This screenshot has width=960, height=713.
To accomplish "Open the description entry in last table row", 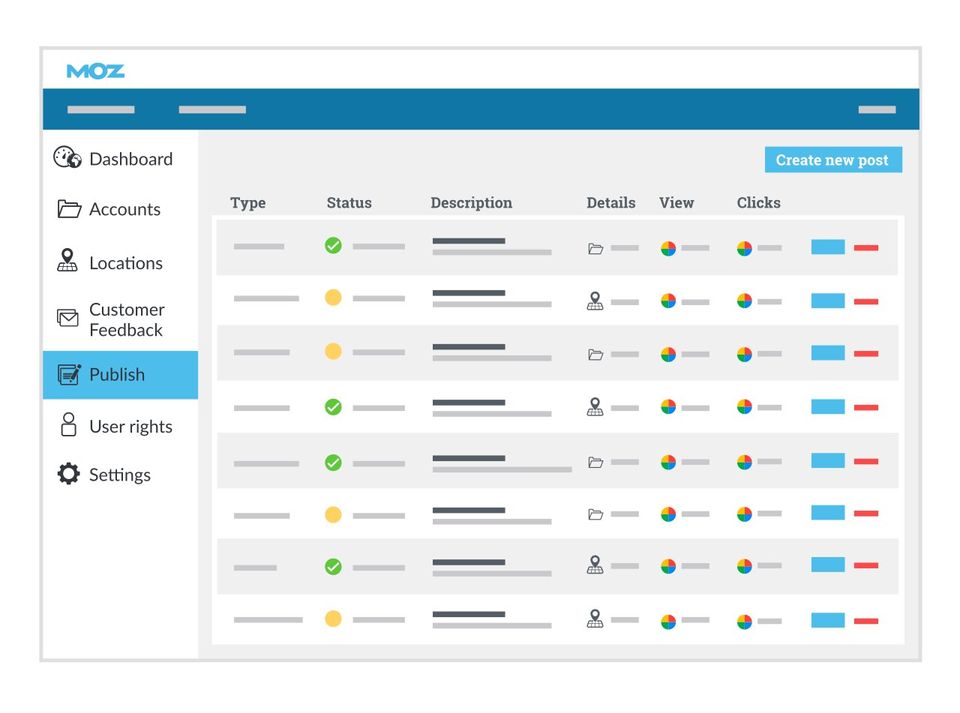I will pos(492,619).
